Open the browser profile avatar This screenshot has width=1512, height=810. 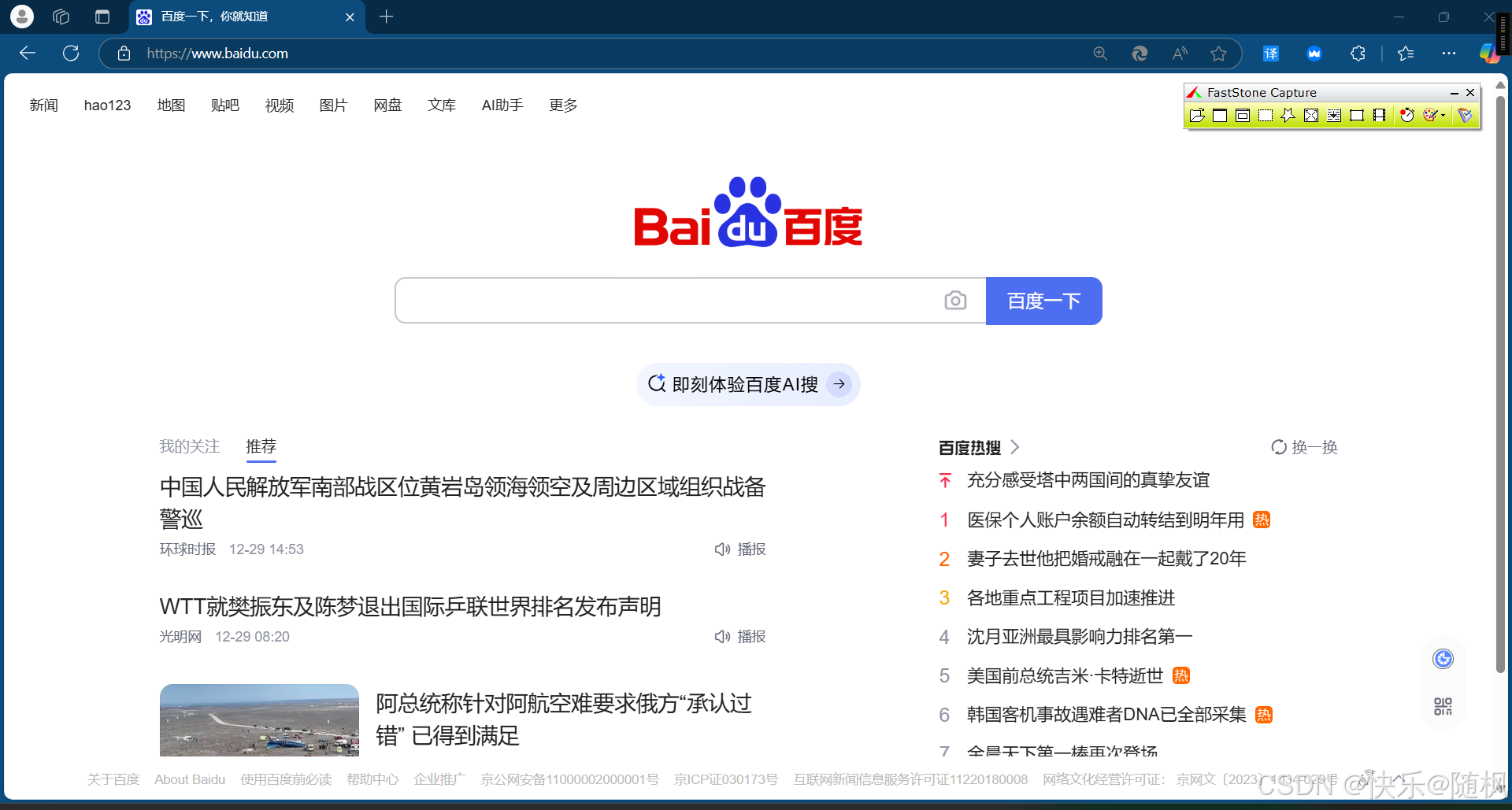tap(22, 17)
